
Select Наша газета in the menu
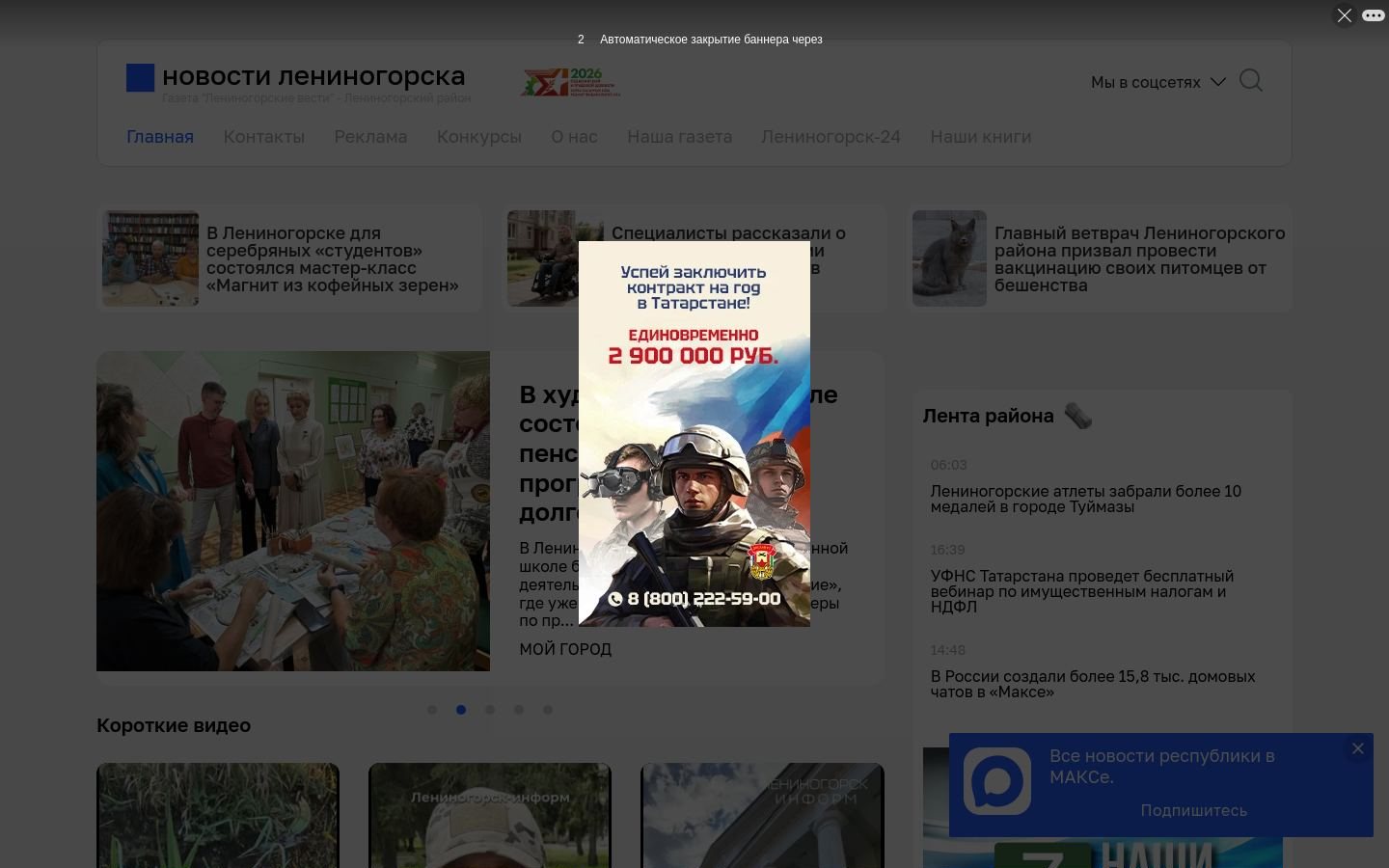680,137
